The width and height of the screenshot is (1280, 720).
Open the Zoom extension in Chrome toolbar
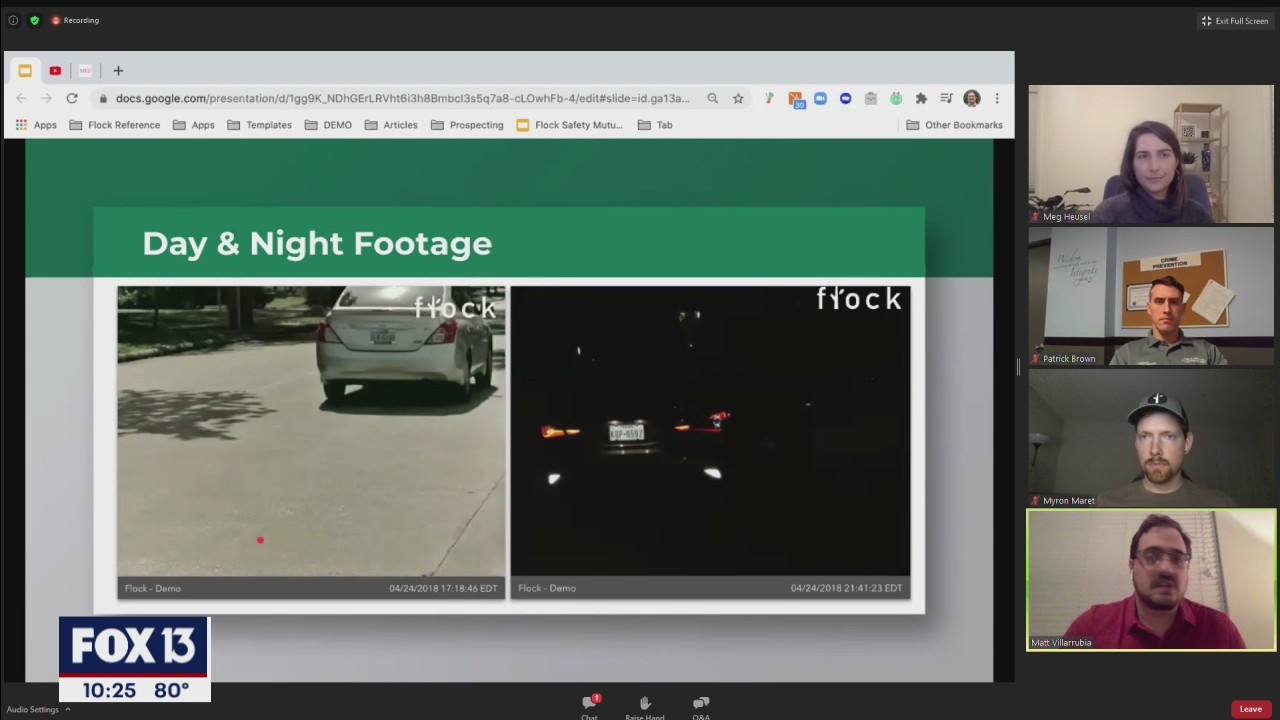pos(821,98)
